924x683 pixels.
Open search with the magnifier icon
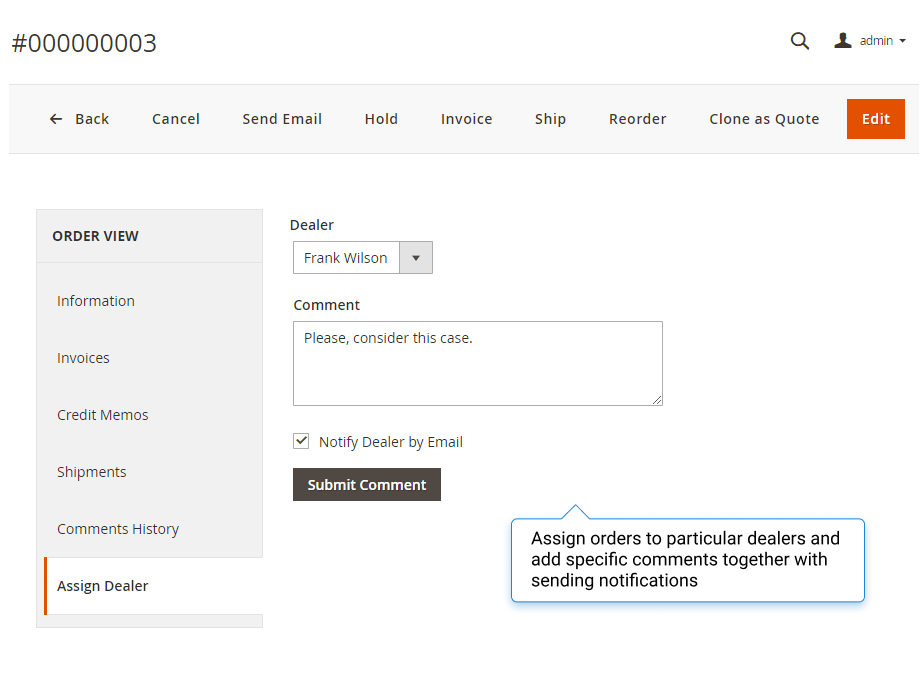pos(800,41)
